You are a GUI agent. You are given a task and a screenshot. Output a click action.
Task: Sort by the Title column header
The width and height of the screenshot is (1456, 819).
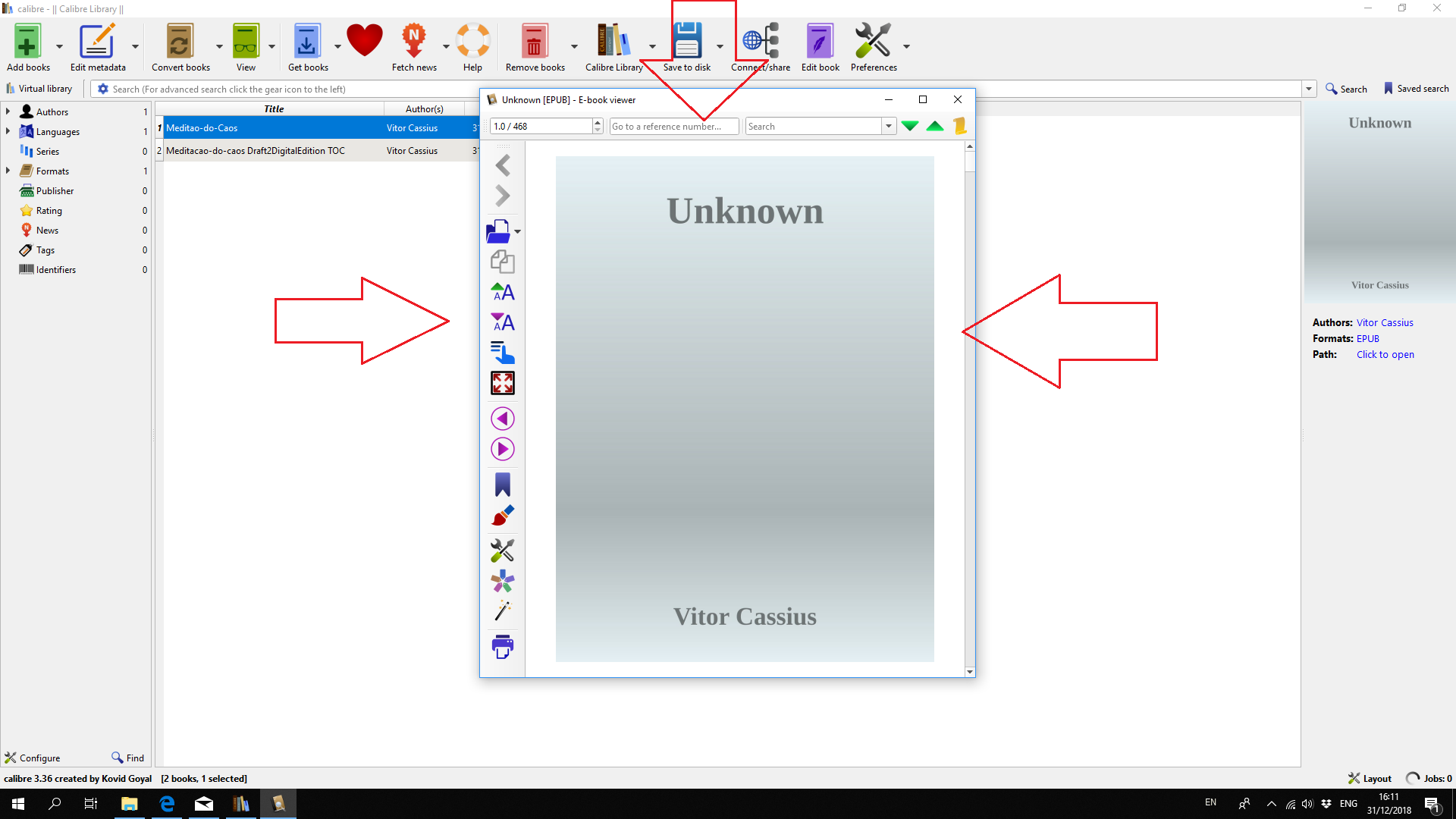(x=273, y=108)
